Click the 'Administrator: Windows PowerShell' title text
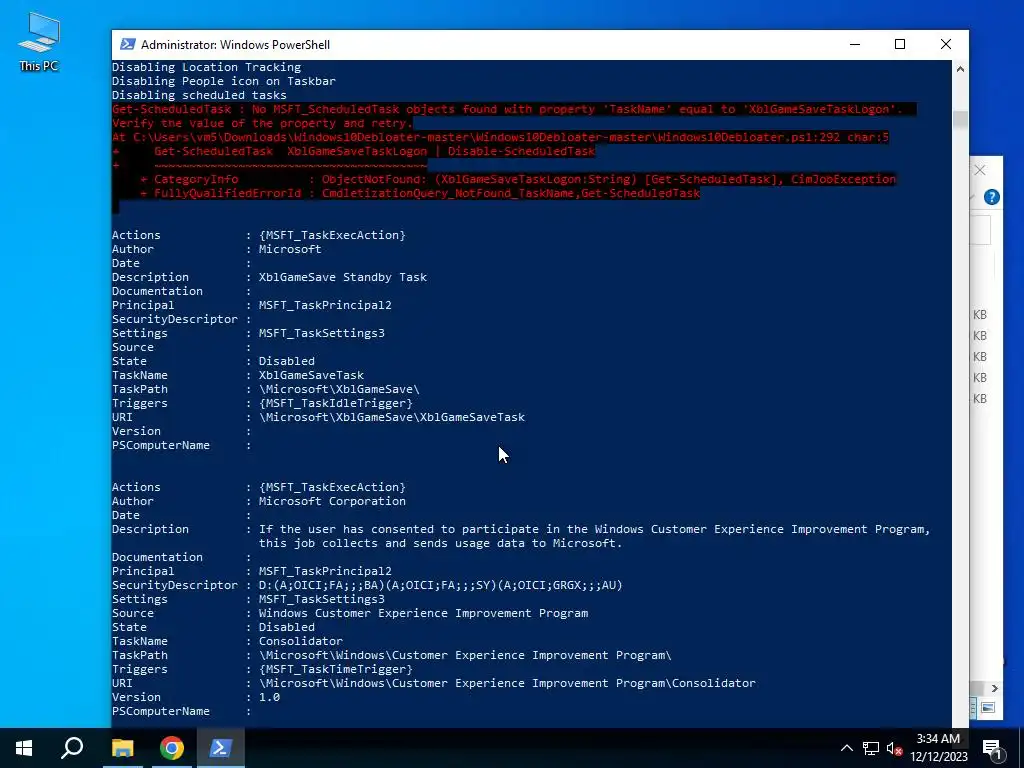Screen dimensions: 1024x768 click(x=235, y=44)
